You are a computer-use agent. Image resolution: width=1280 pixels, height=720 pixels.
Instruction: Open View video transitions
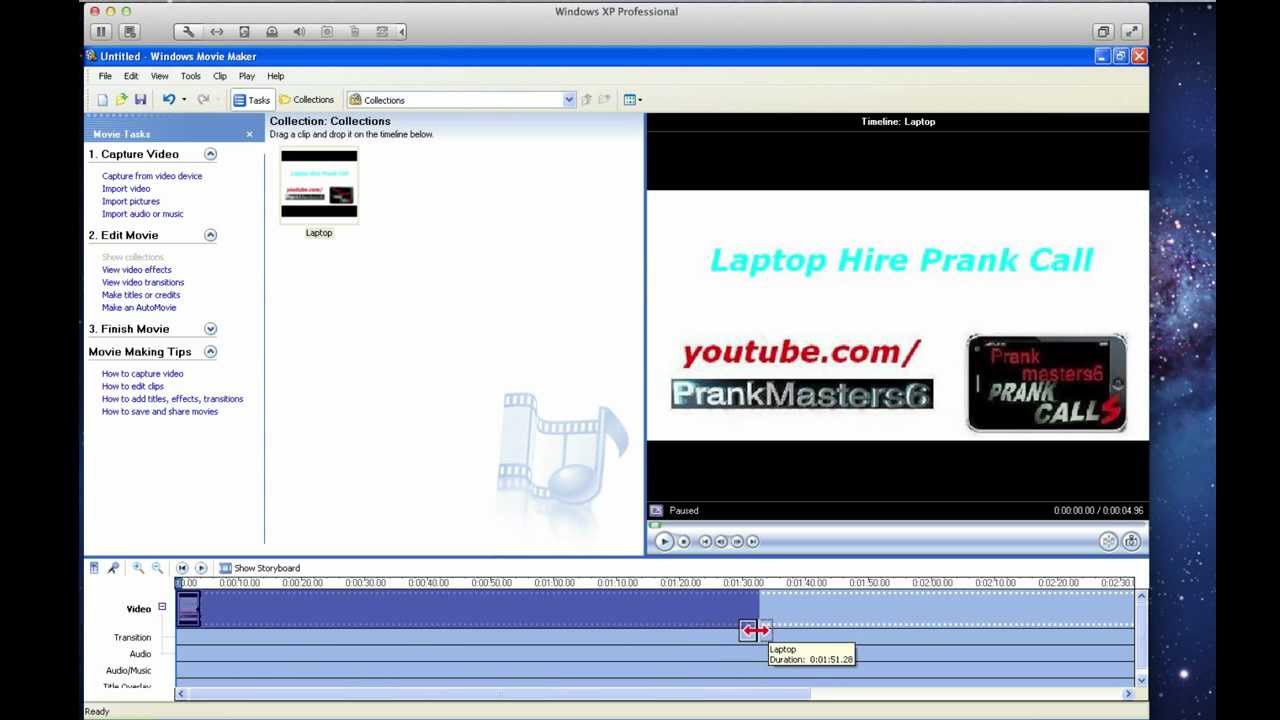click(143, 282)
